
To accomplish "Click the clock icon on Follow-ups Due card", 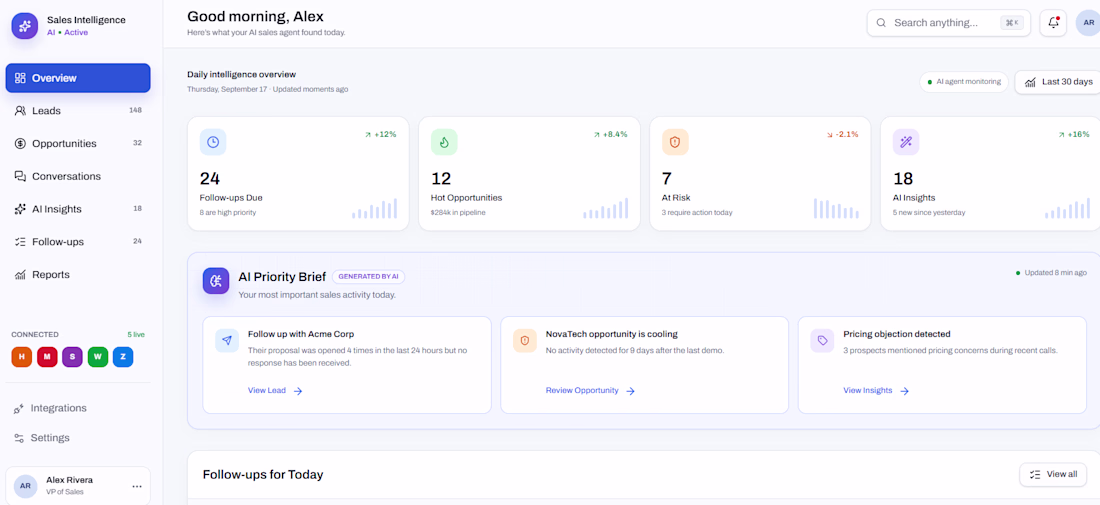I will [x=213, y=142].
